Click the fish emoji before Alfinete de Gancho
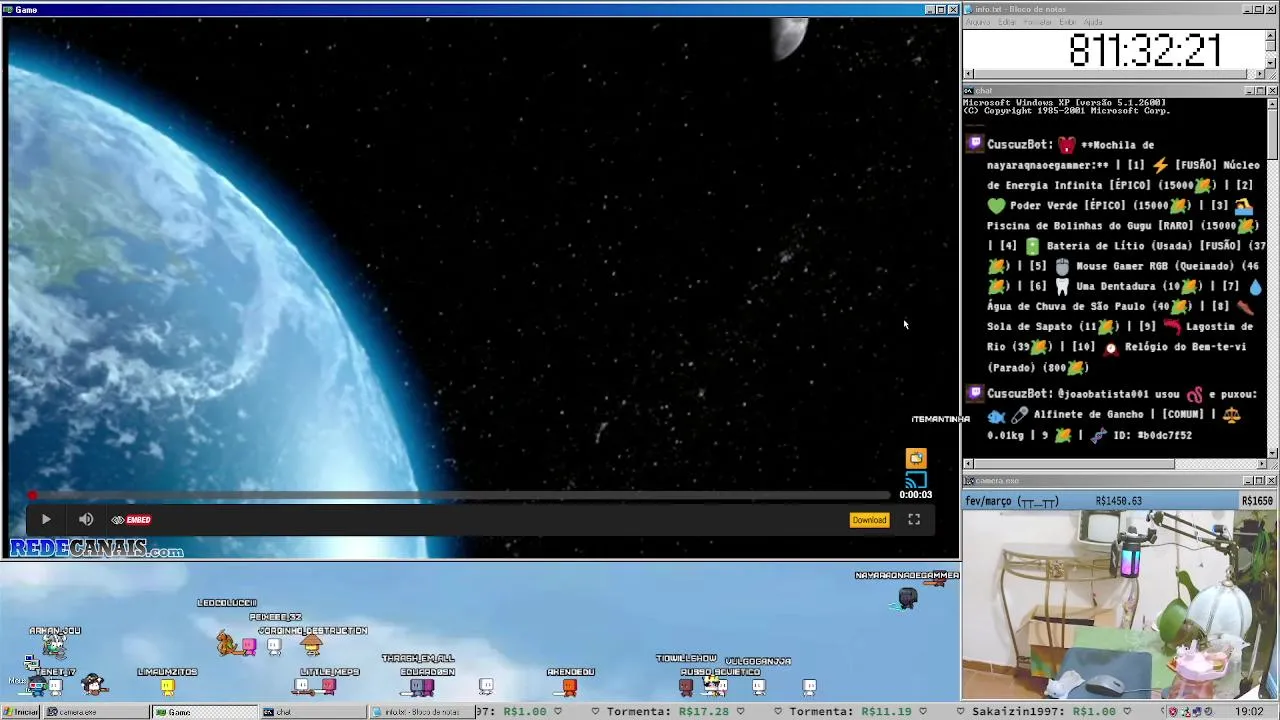Screen dimensions: 1280x720 click(996, 415)
